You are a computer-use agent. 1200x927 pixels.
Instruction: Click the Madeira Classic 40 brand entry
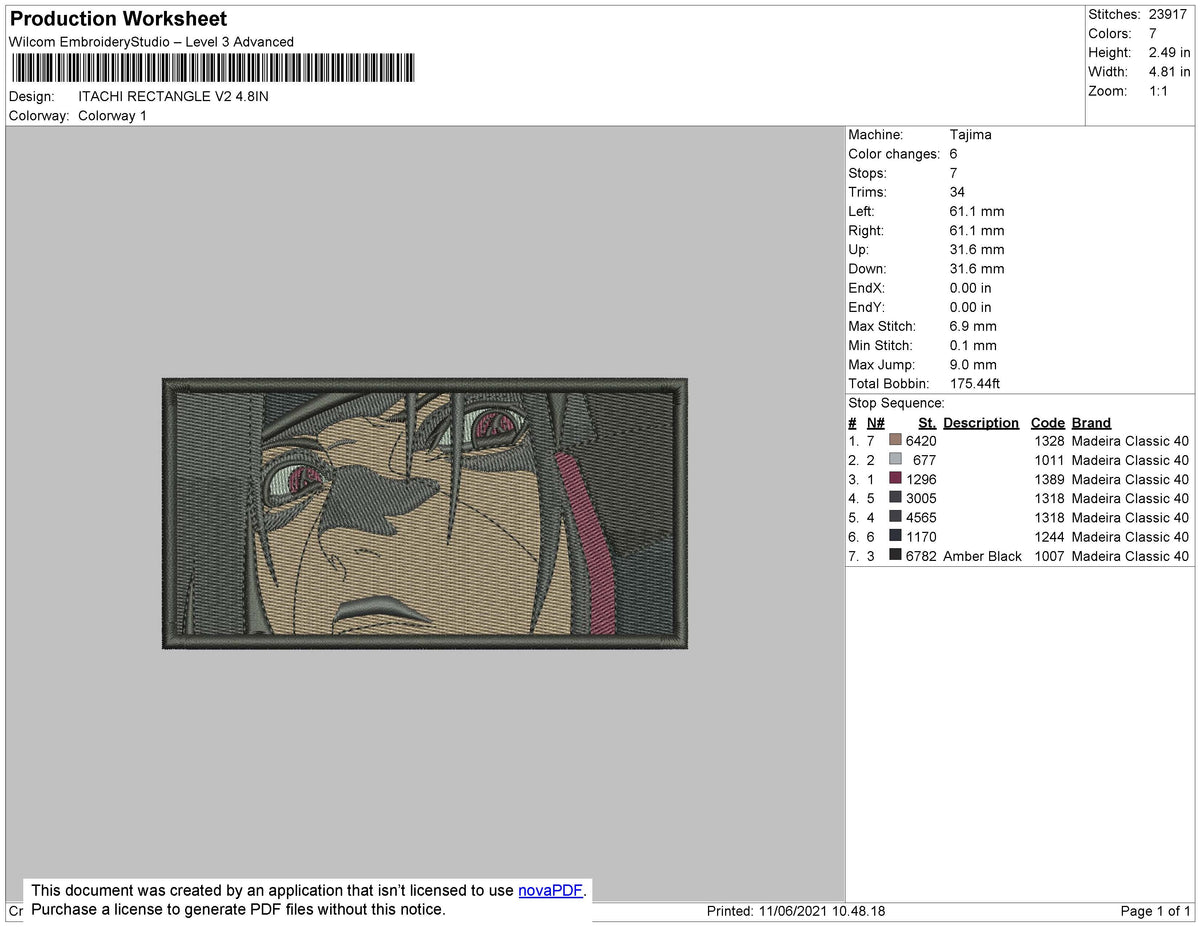point(1130,440)
